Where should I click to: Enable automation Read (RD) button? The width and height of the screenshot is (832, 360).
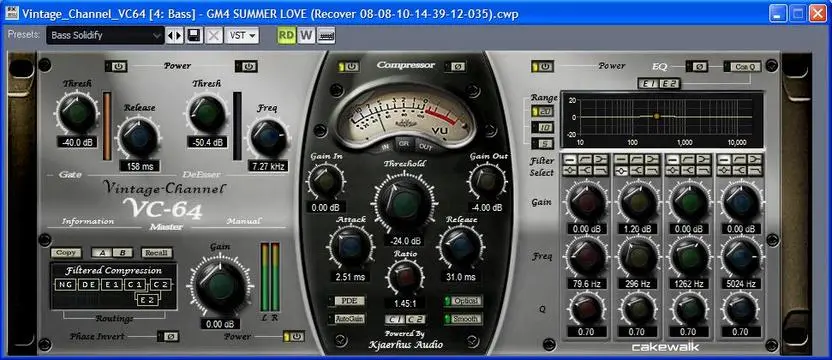[287, 36]
